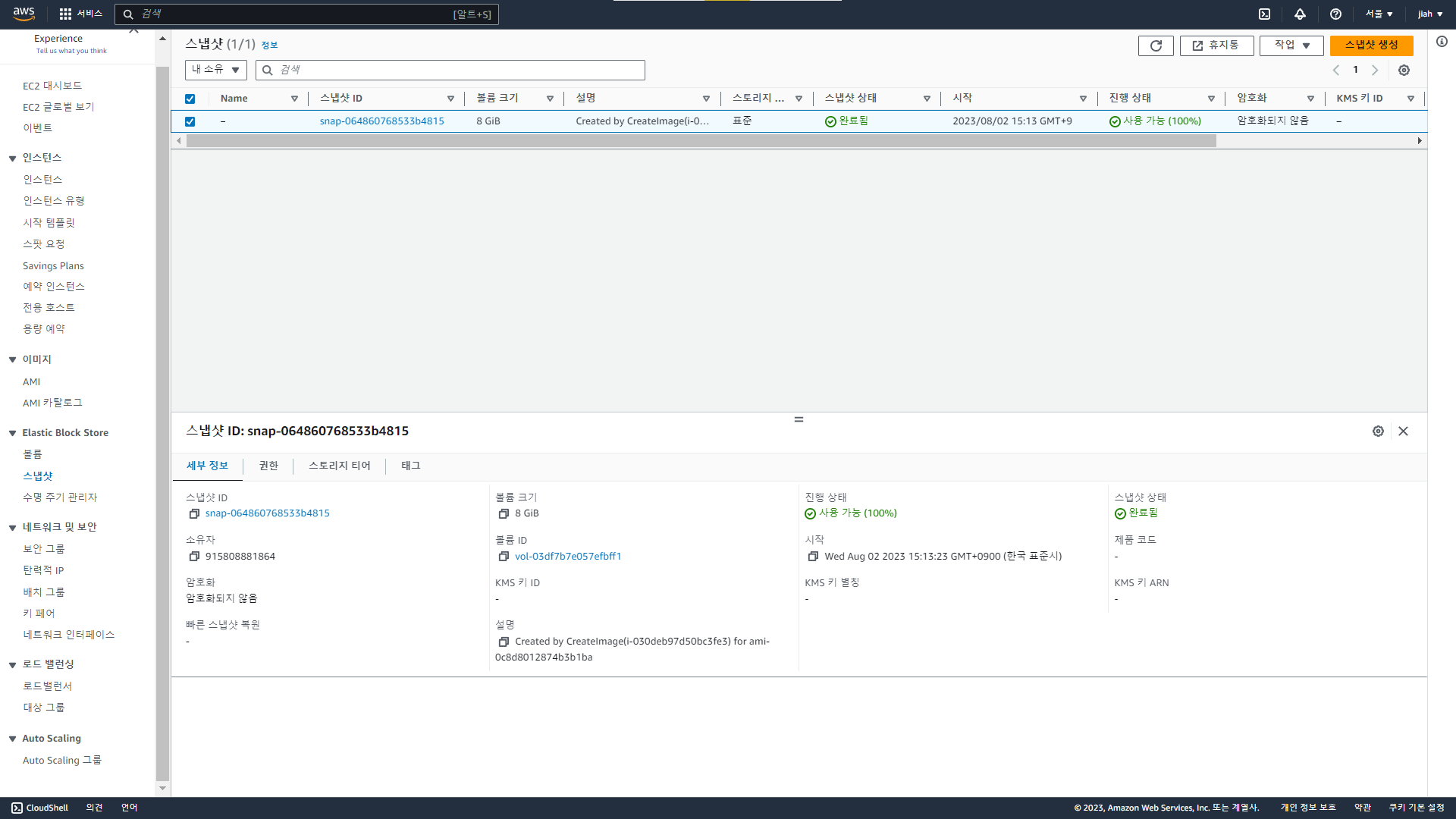Close the New Experience feedback banner

[133, 31]
